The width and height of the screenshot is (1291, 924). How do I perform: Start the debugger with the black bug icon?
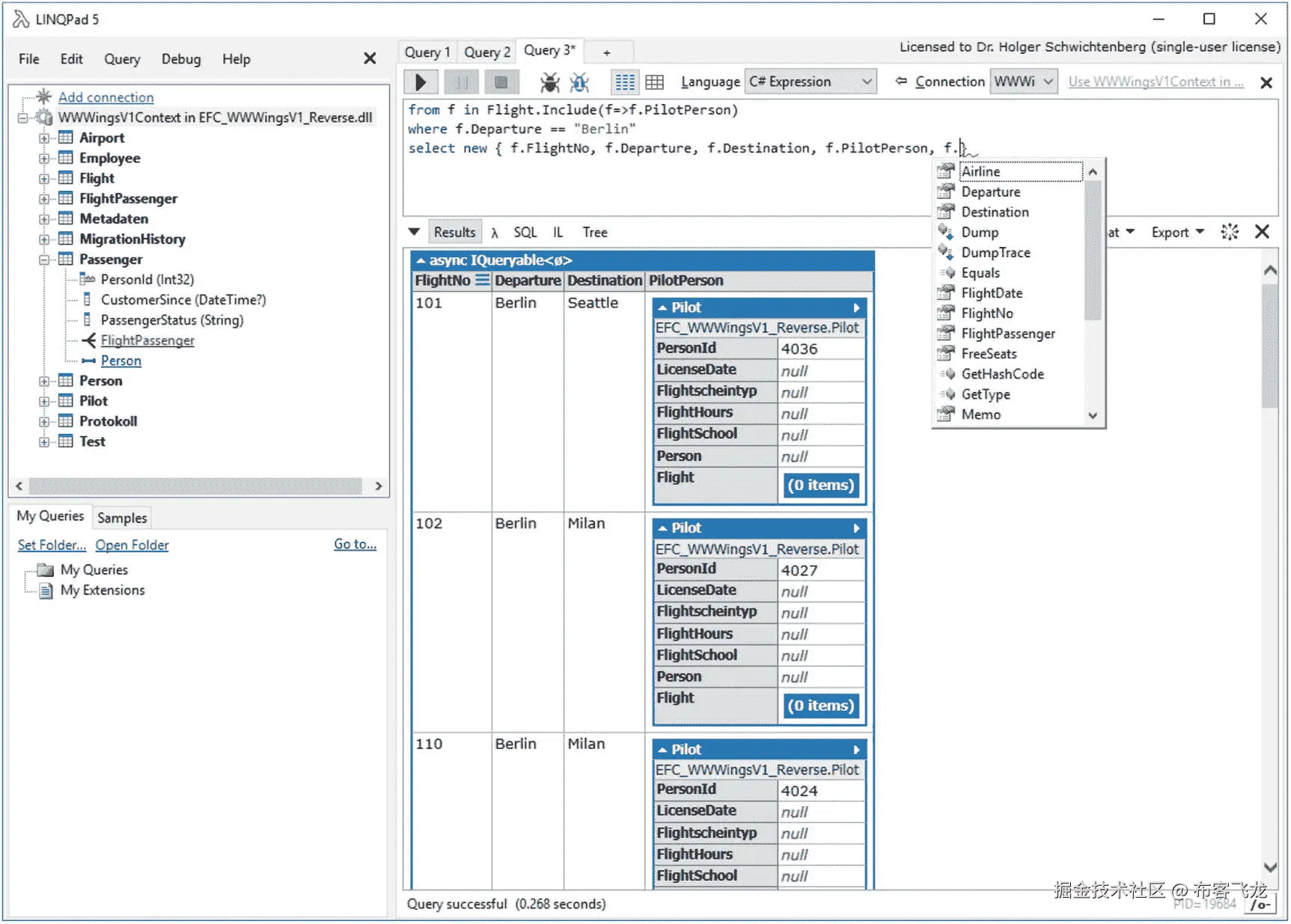pos(550,82)
